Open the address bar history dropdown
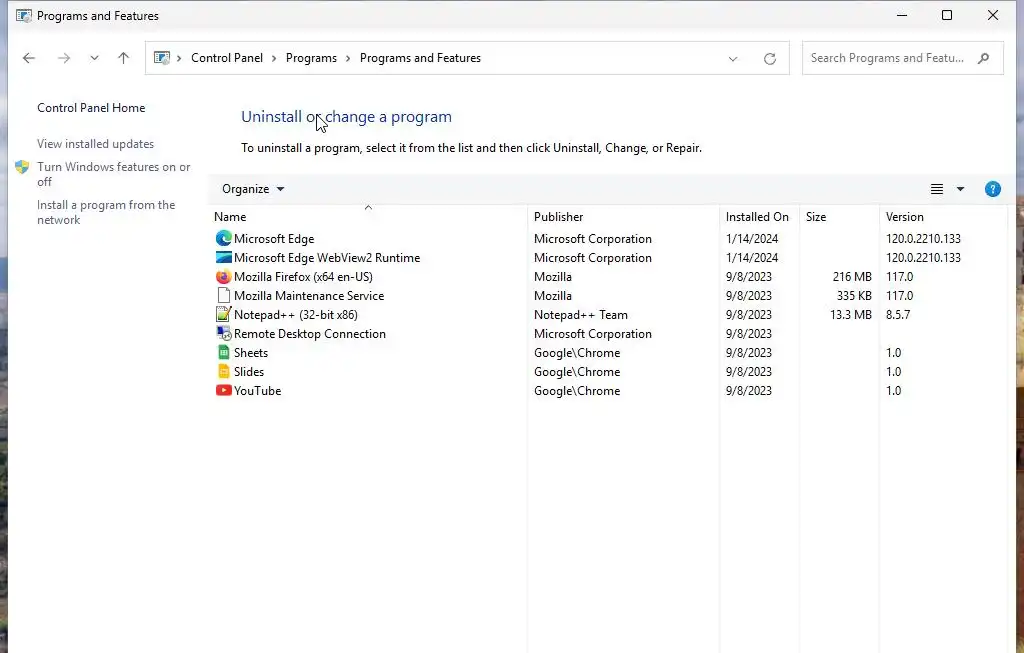Viewport: 1024px width, 653px height. pos(733,59)
